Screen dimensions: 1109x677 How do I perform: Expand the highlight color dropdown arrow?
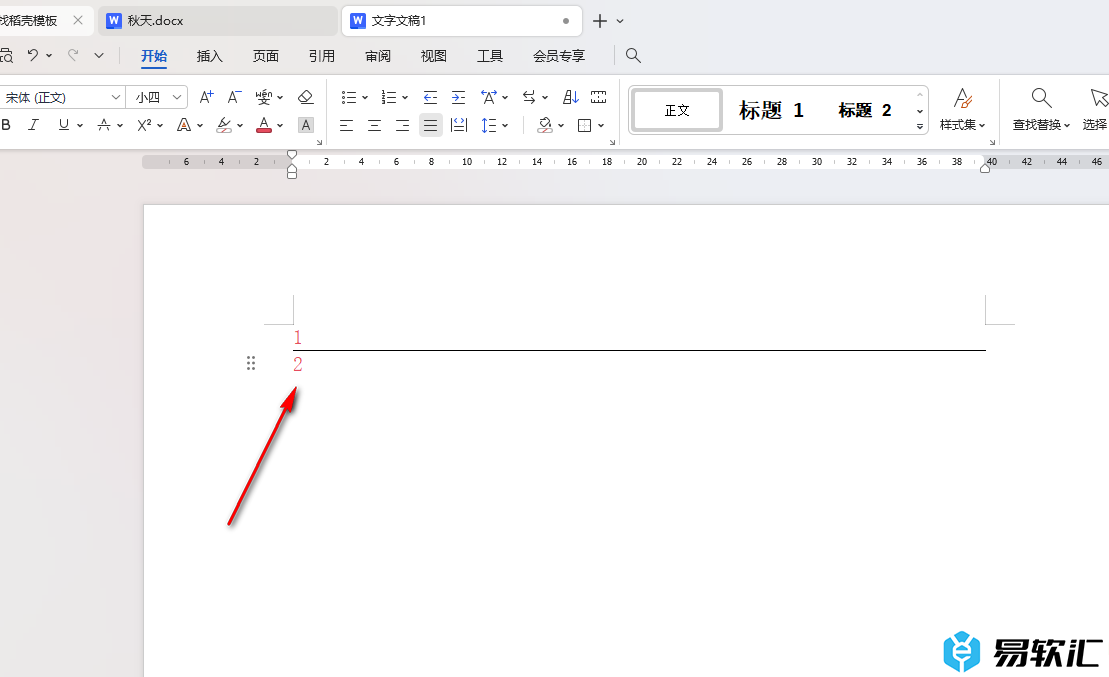coord(240,126)
